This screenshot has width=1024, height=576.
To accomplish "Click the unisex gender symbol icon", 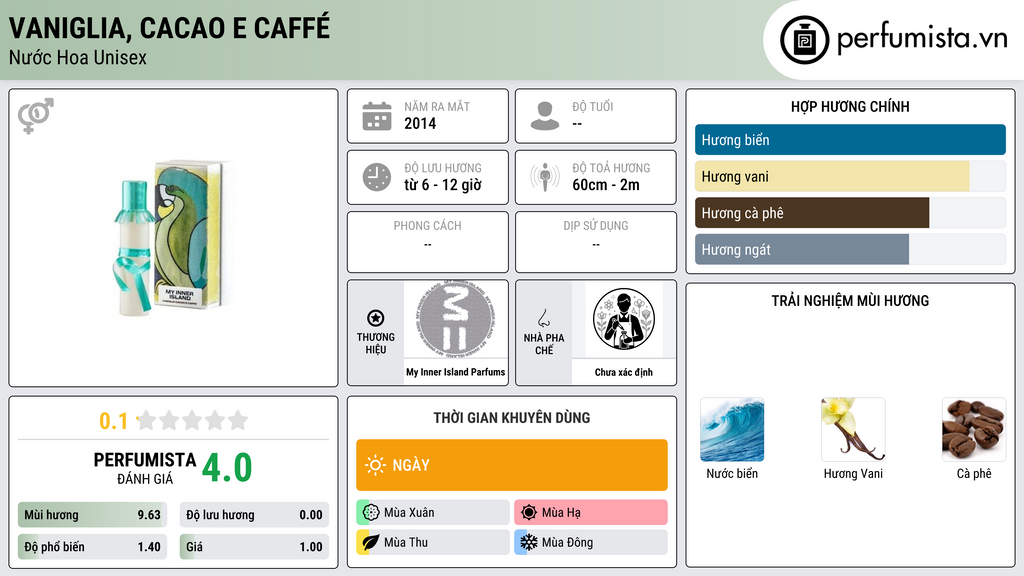I will 36,116.
